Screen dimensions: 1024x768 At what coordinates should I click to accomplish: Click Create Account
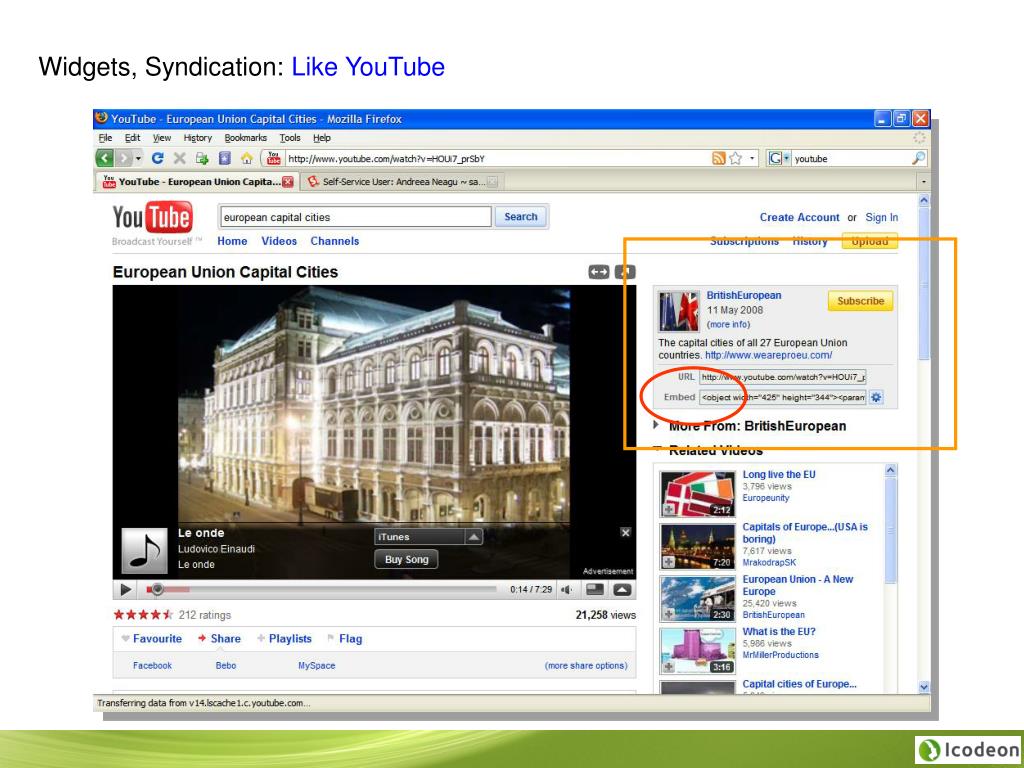[x=799, y=217]
